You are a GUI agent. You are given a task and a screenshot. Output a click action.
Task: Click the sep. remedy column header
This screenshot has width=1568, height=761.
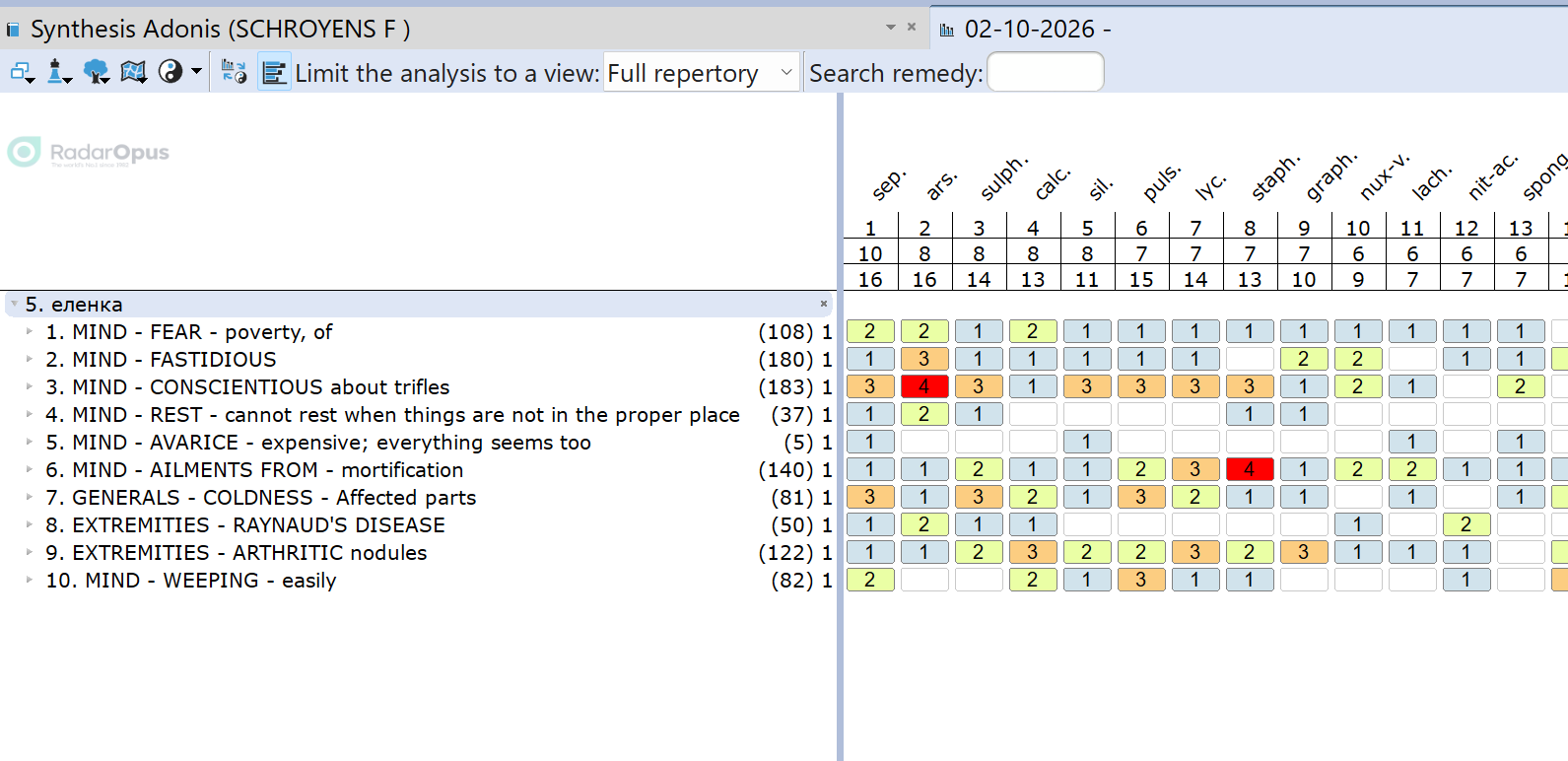[x=888, y=183]
